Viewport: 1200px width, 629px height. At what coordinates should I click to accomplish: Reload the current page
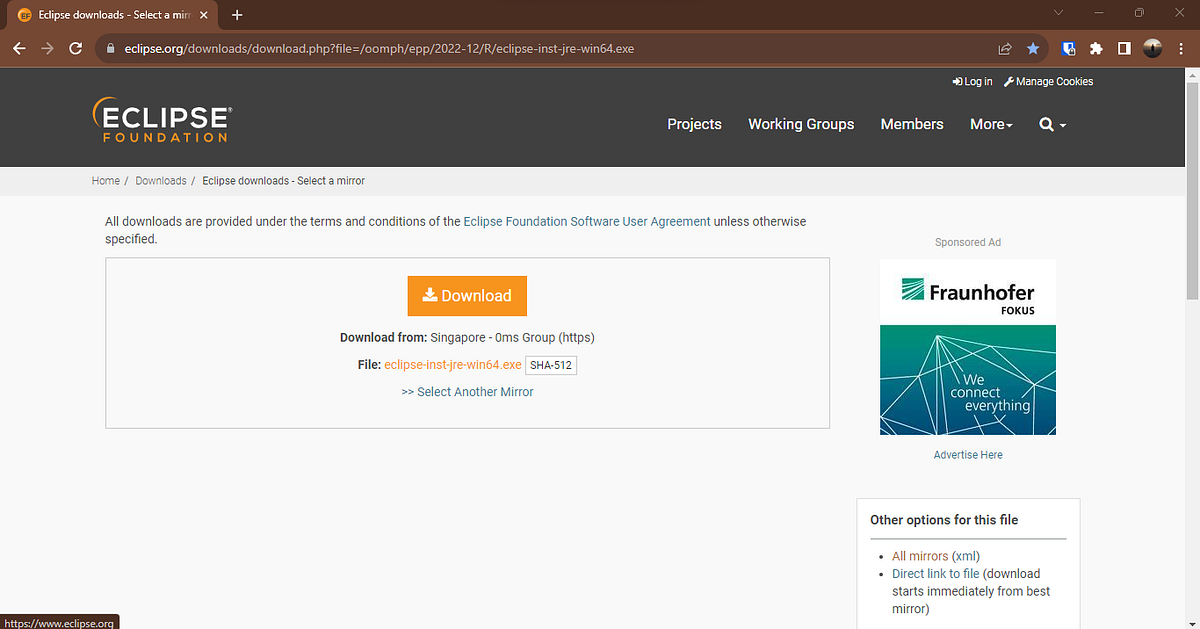[75, 47]
